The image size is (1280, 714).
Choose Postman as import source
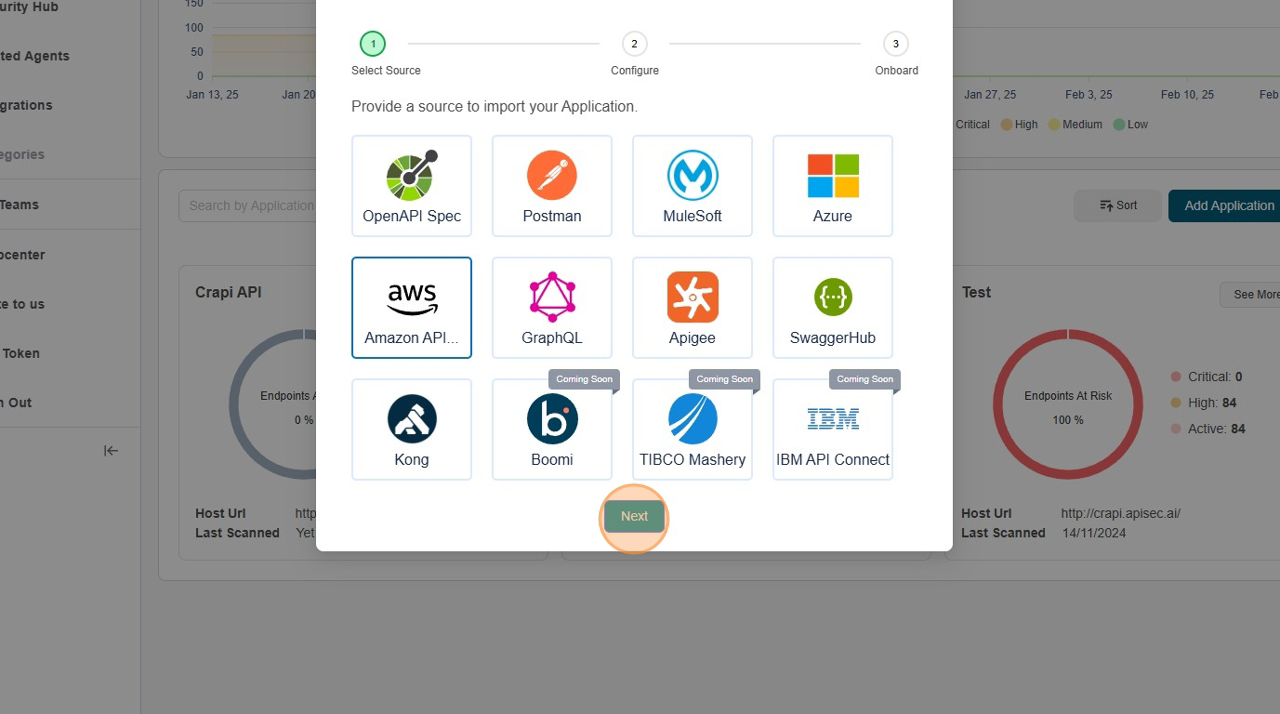551,186
